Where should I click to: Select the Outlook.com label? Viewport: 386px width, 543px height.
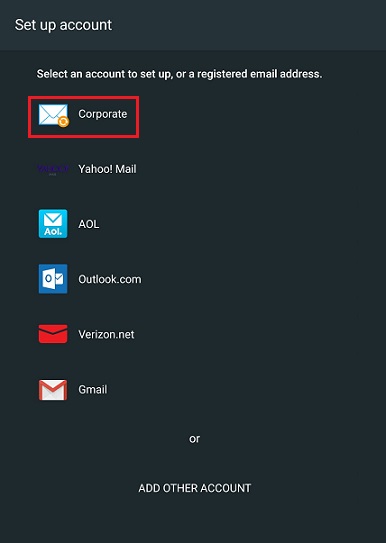point(110,279)
